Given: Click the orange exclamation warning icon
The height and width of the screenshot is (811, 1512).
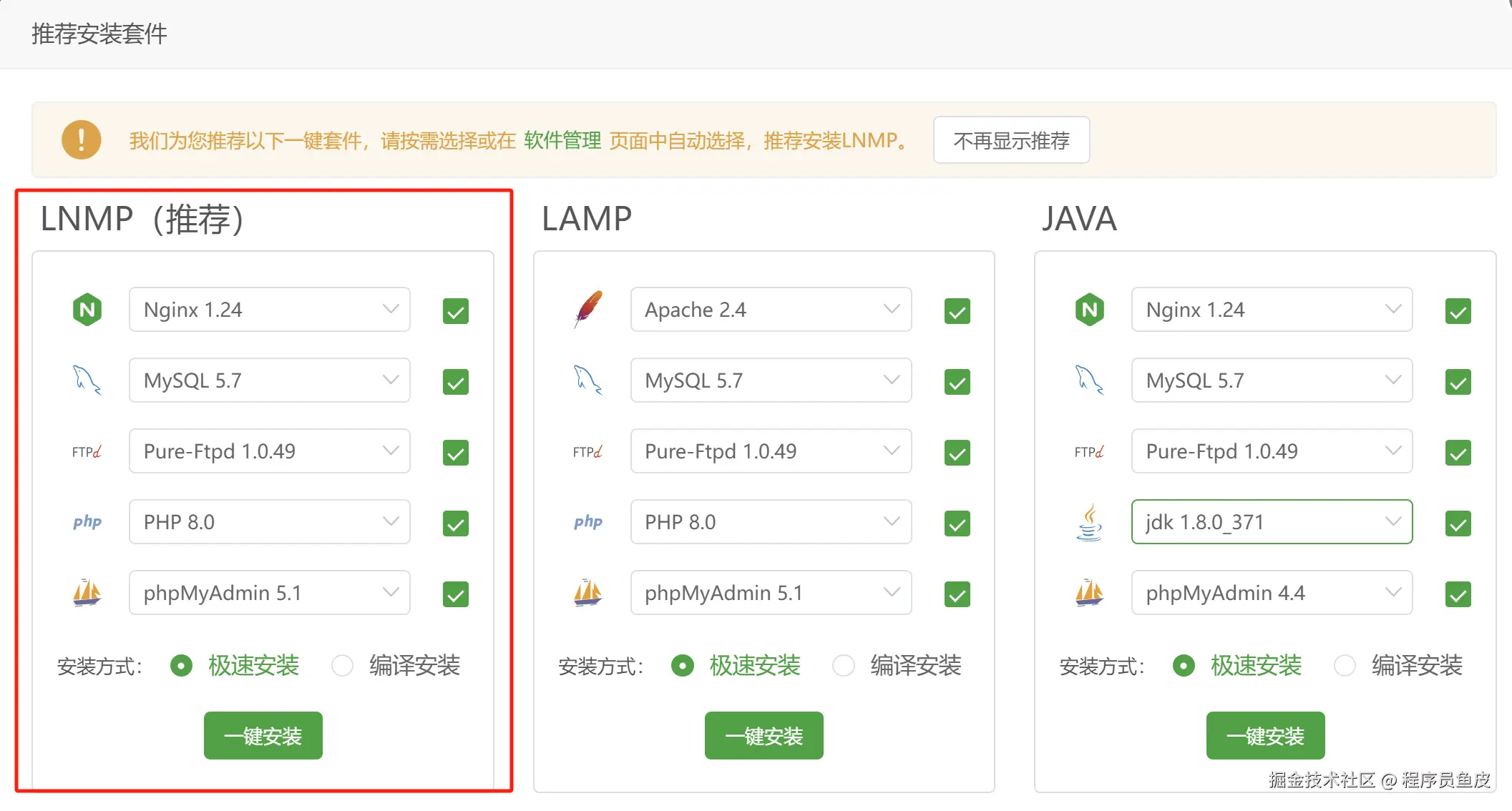Looking at the screenshot, I should click(82, 139).
